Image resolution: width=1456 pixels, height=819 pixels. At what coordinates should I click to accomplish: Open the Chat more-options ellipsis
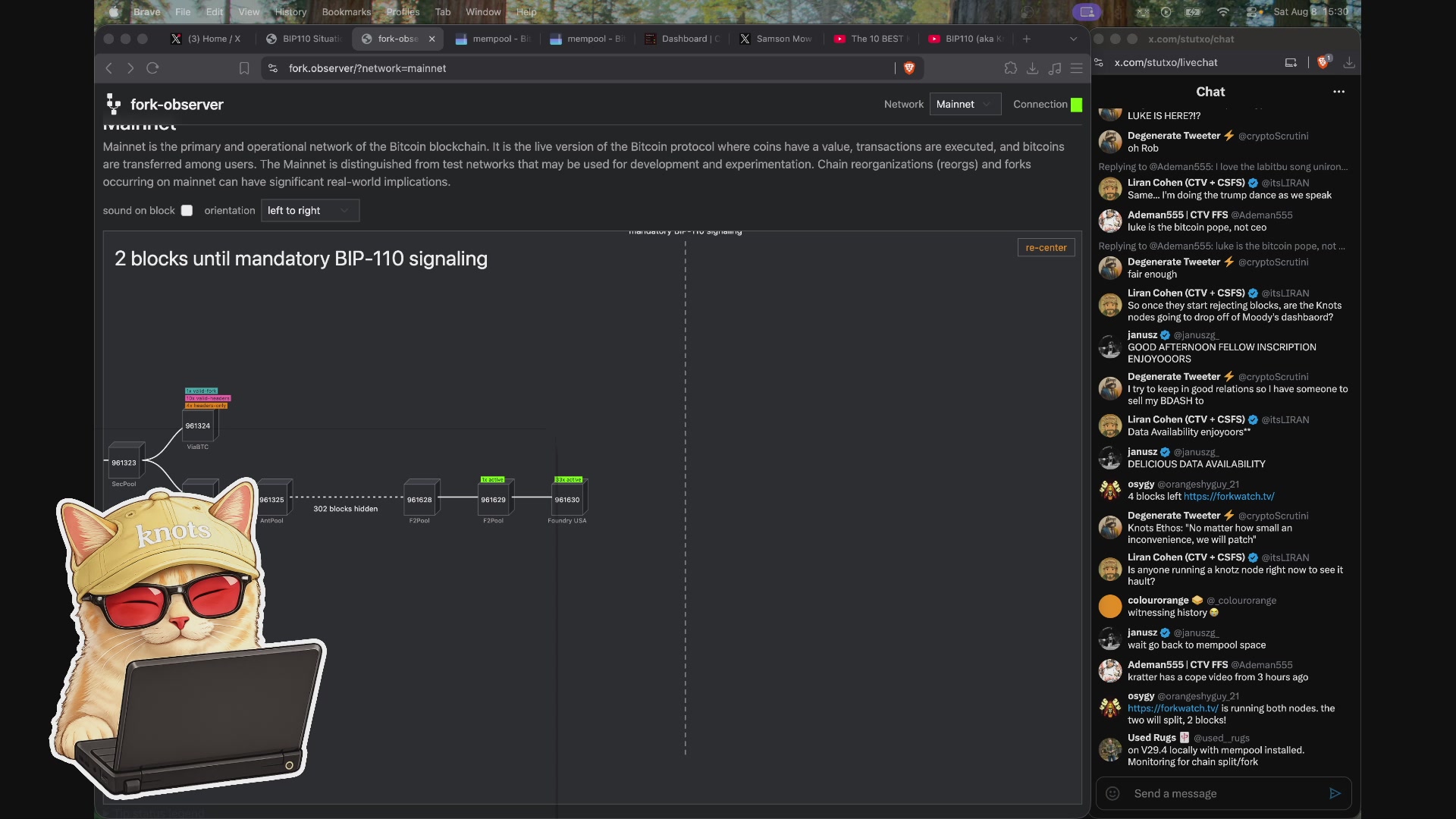pos(1338,92)
